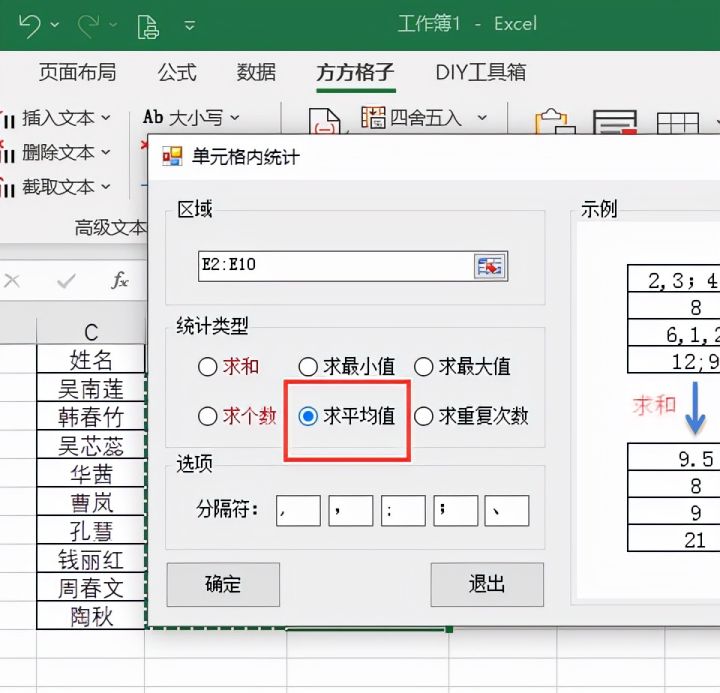Select the cell 韩春竹
Viewport: 720px width, 693px height.
91,416
